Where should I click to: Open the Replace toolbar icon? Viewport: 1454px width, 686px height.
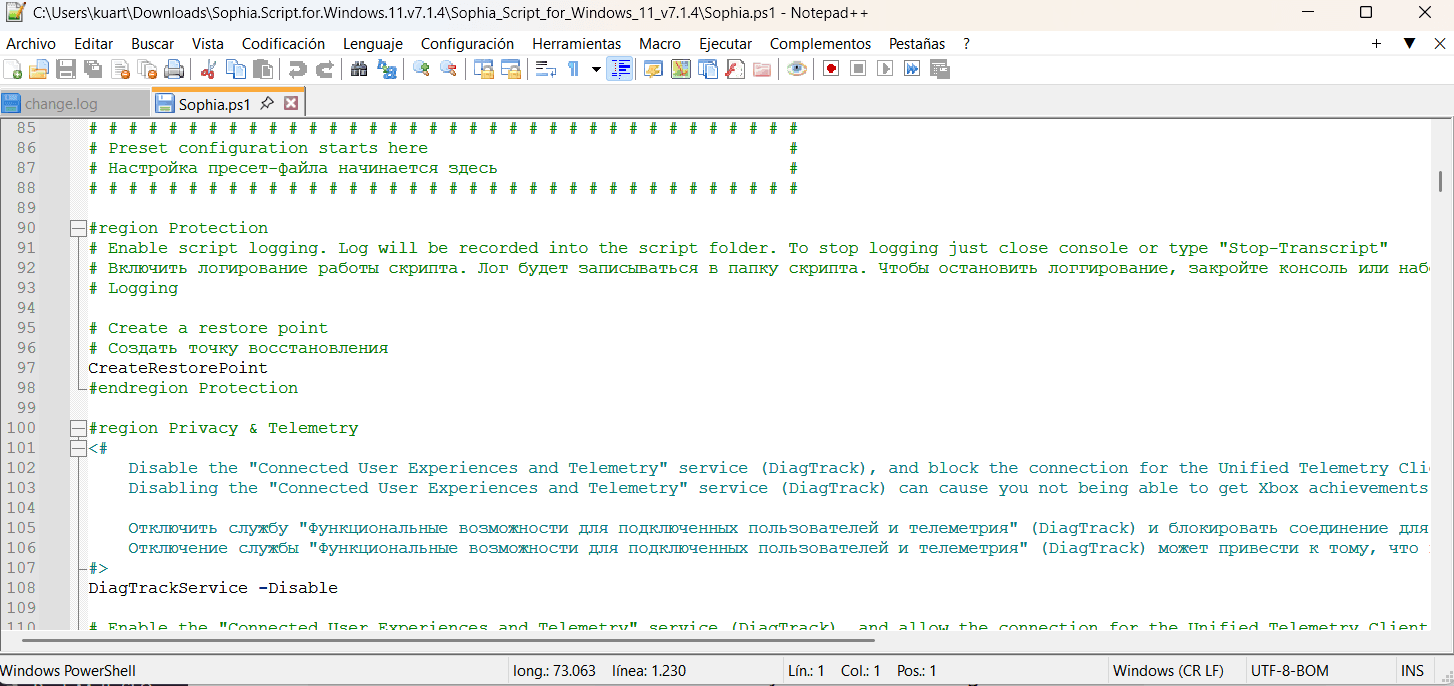click(386, 69)
